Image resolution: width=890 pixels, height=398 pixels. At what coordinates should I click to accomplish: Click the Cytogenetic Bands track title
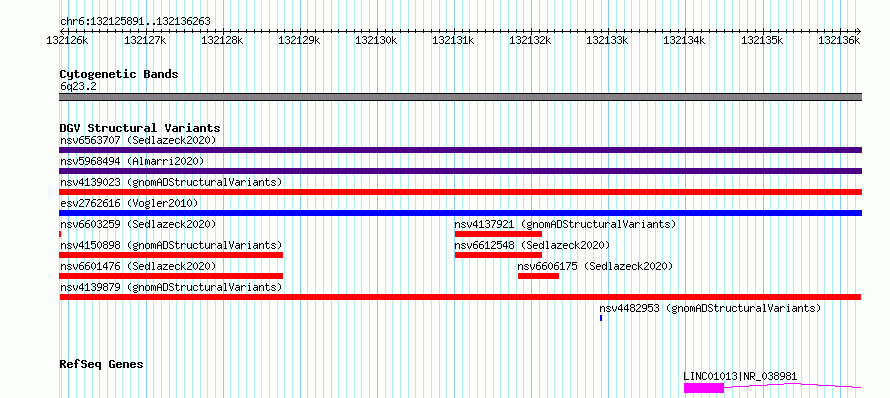pos(119,74)
